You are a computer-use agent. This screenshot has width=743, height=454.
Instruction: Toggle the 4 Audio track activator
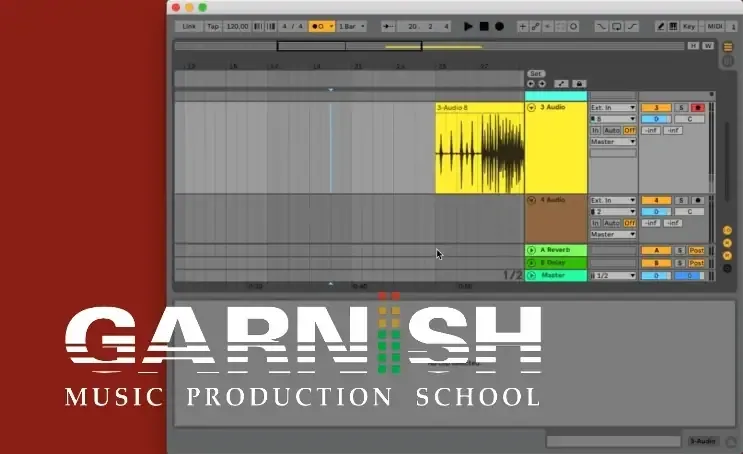[656, 200]
